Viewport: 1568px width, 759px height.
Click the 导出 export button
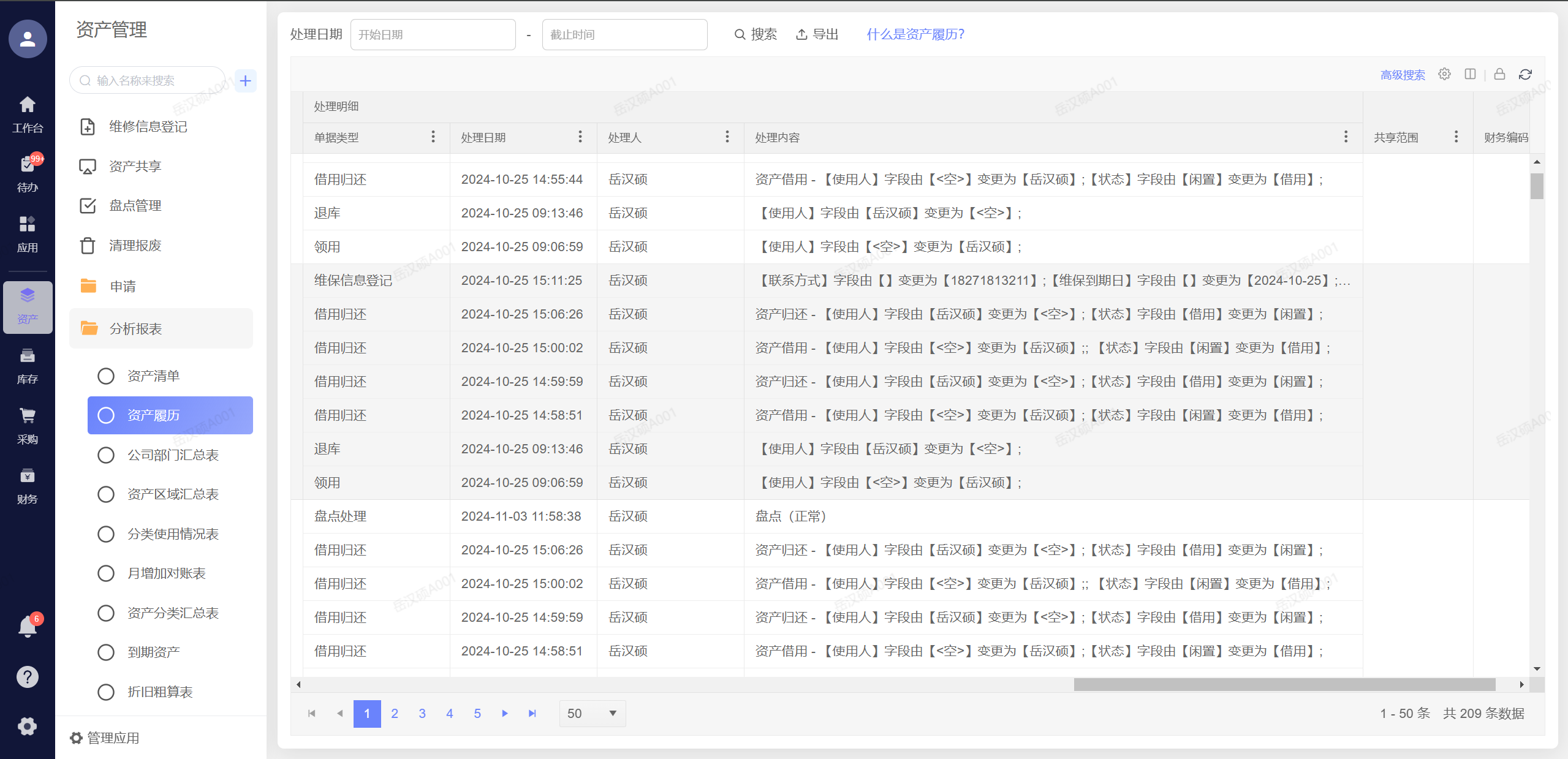pos(817,34)
